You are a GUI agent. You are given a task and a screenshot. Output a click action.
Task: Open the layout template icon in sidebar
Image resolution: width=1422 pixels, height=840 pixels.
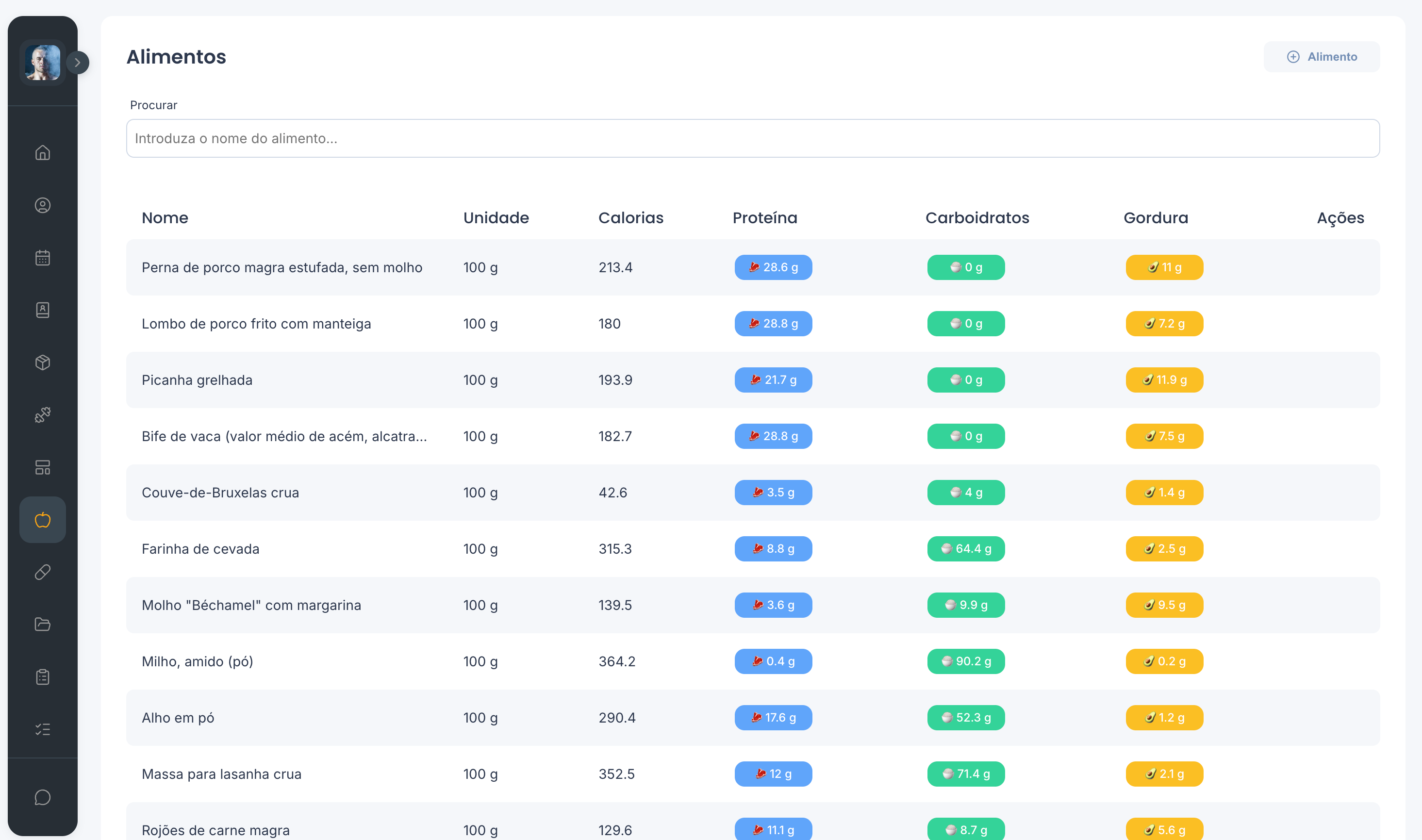[42, 467]
